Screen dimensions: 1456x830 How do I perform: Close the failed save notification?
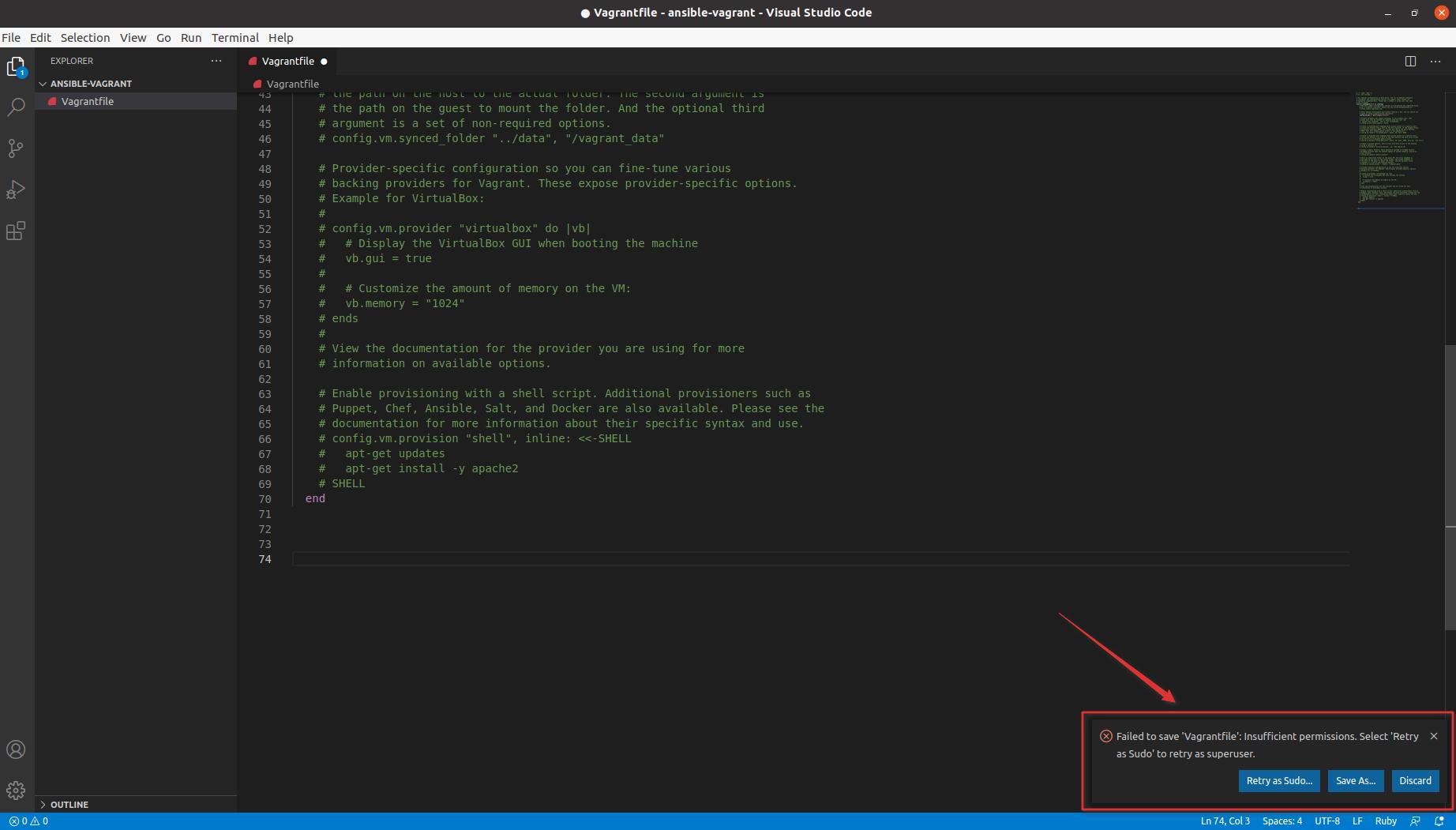[x=1434, y=736]
